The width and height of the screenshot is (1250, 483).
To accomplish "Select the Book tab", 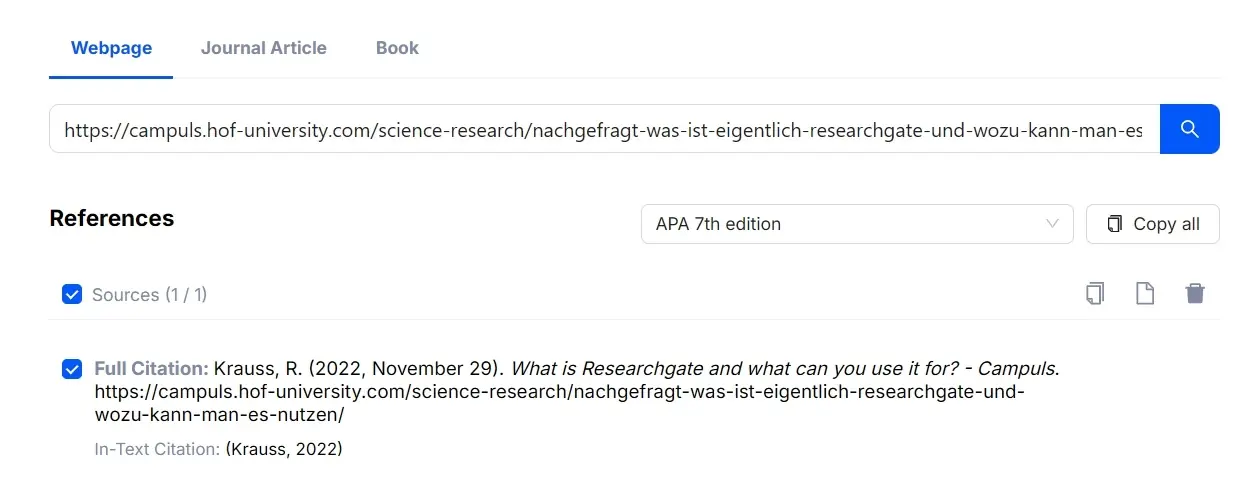I will tap(397, 48).
